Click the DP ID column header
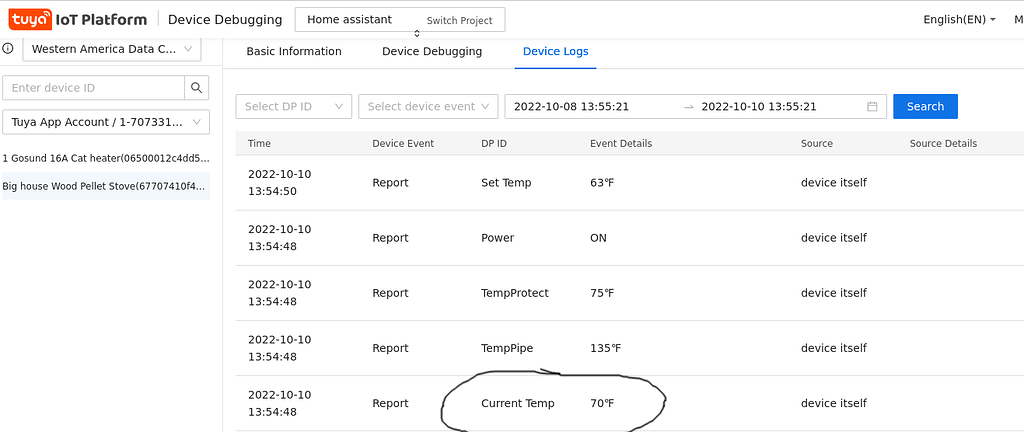The image size is (1024, 432). [494, 144]
